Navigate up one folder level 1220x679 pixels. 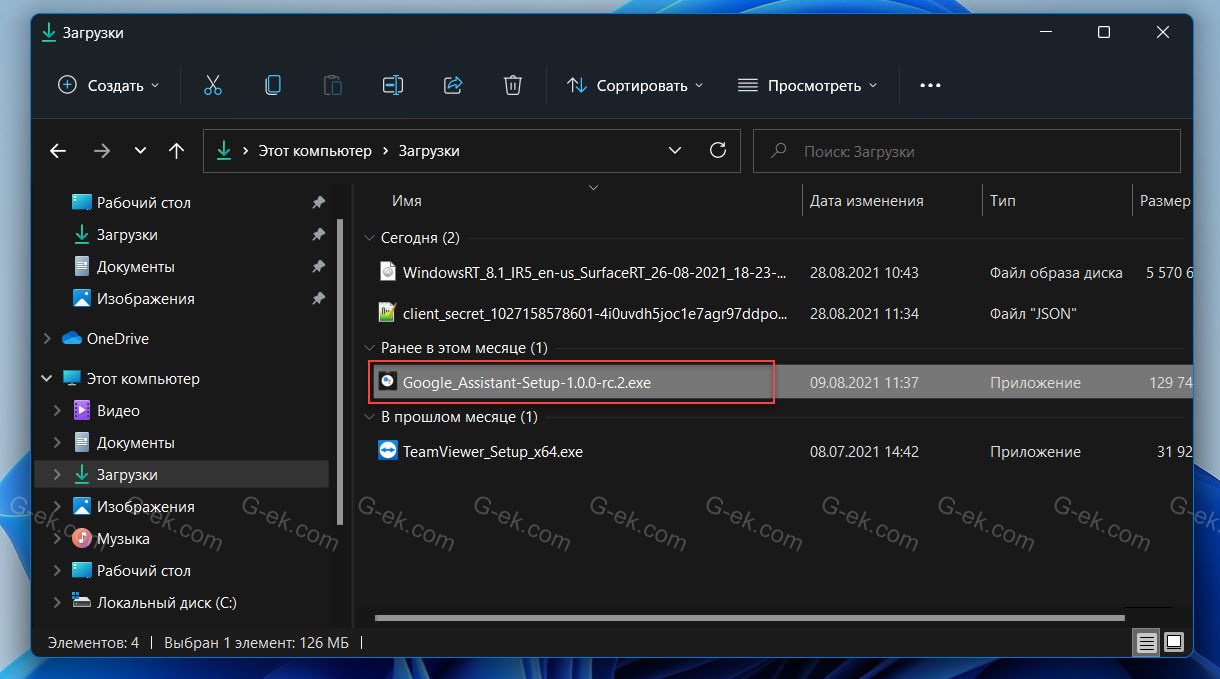click(x=176, y=150)
